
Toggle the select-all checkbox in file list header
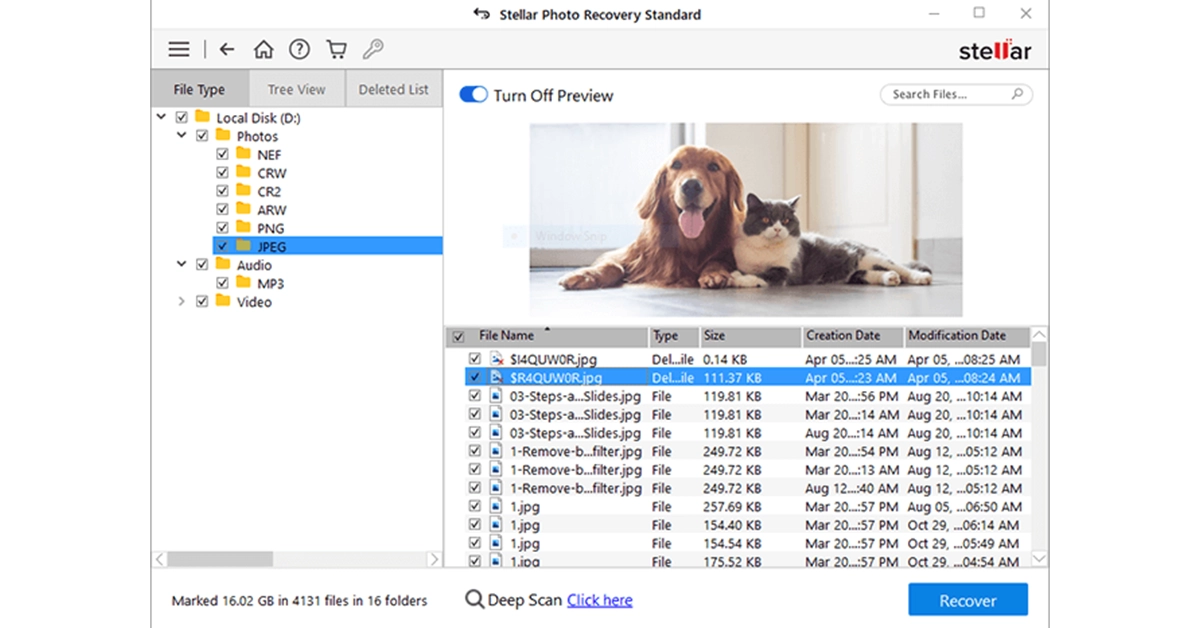coord(459,337)
